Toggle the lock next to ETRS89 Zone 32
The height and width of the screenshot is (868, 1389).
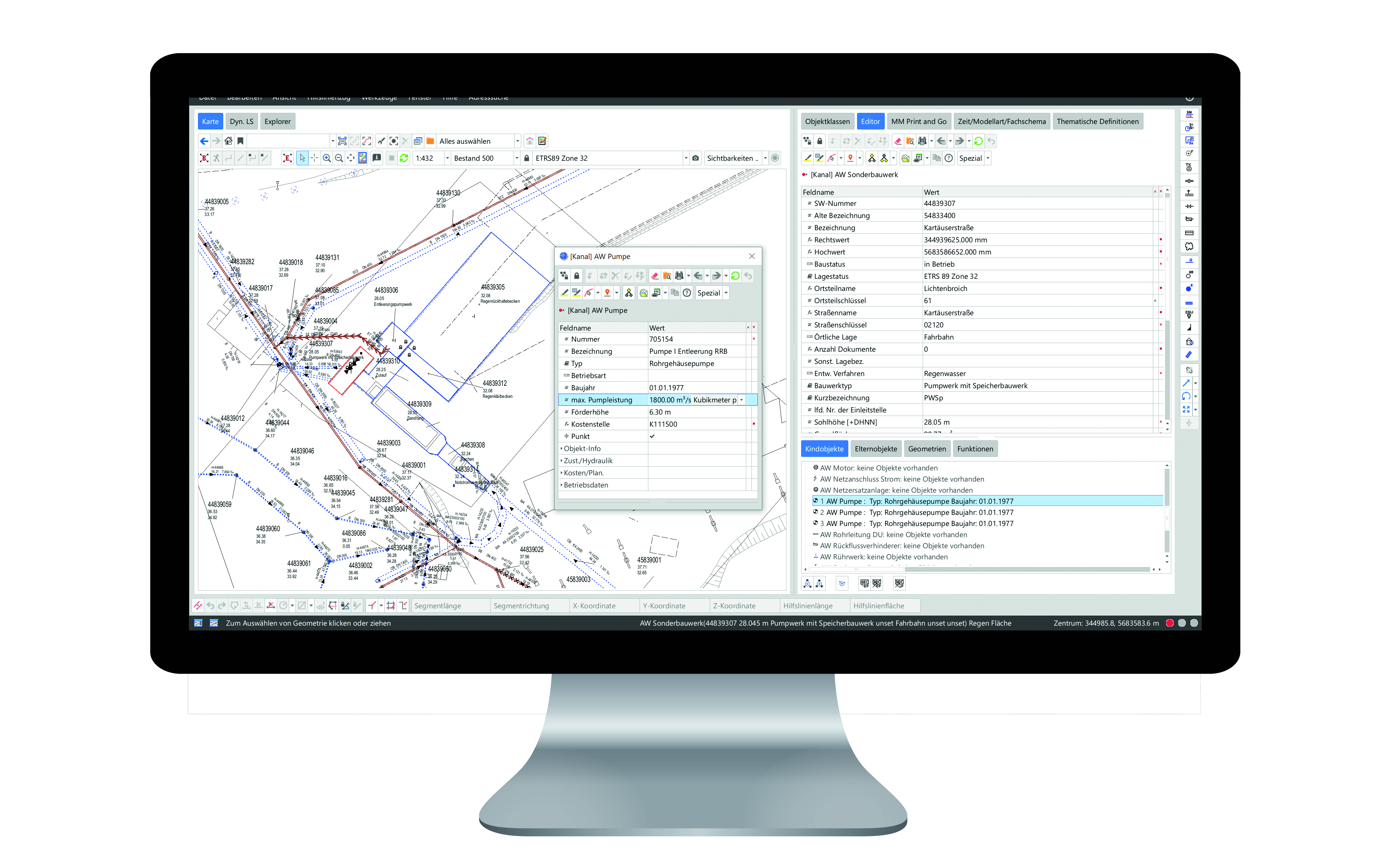pos(526,158)
